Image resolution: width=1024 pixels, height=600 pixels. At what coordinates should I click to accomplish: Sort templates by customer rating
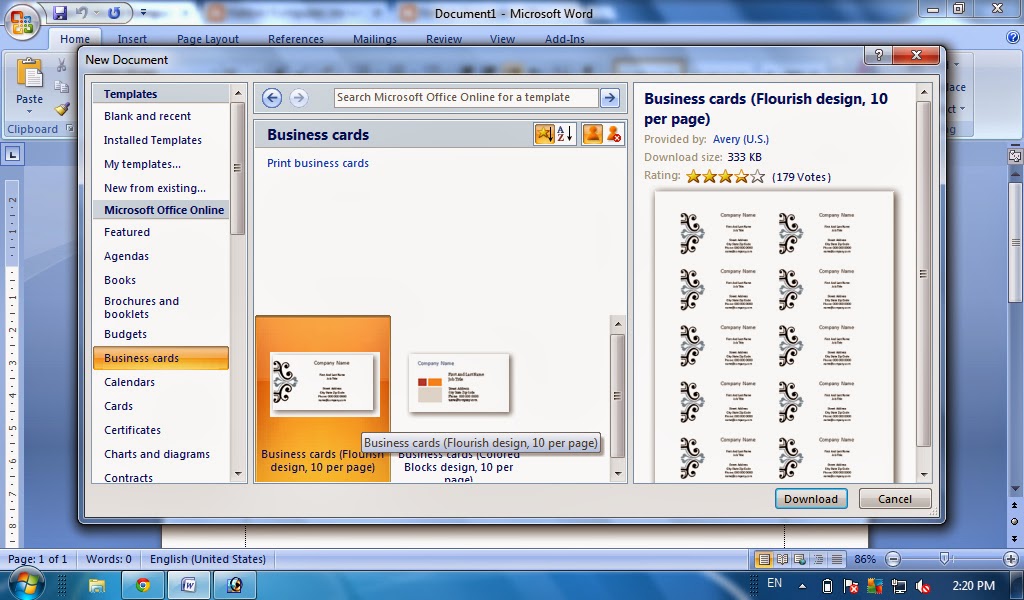point(544,134)
